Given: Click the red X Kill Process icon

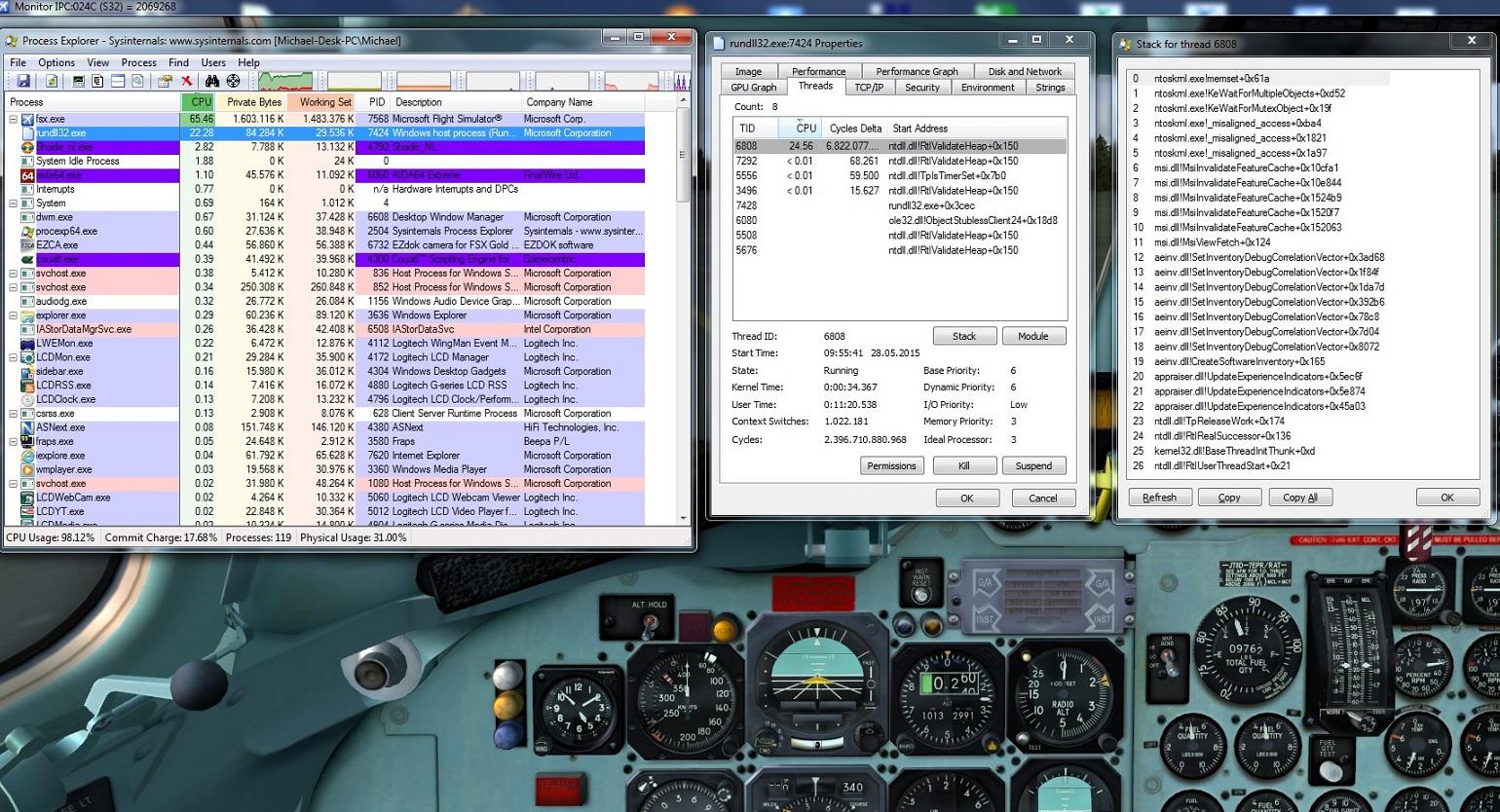Looking at the screenshot, I should 187,81.
